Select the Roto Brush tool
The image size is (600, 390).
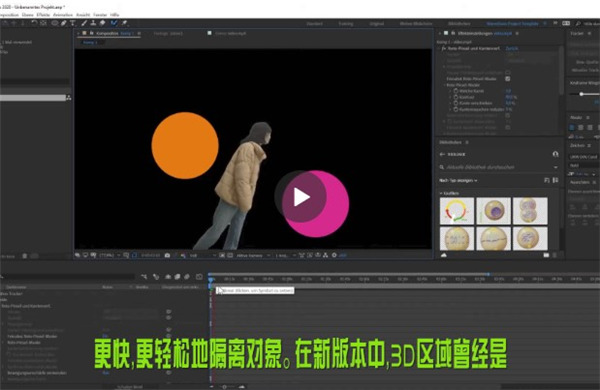point(114,23)
